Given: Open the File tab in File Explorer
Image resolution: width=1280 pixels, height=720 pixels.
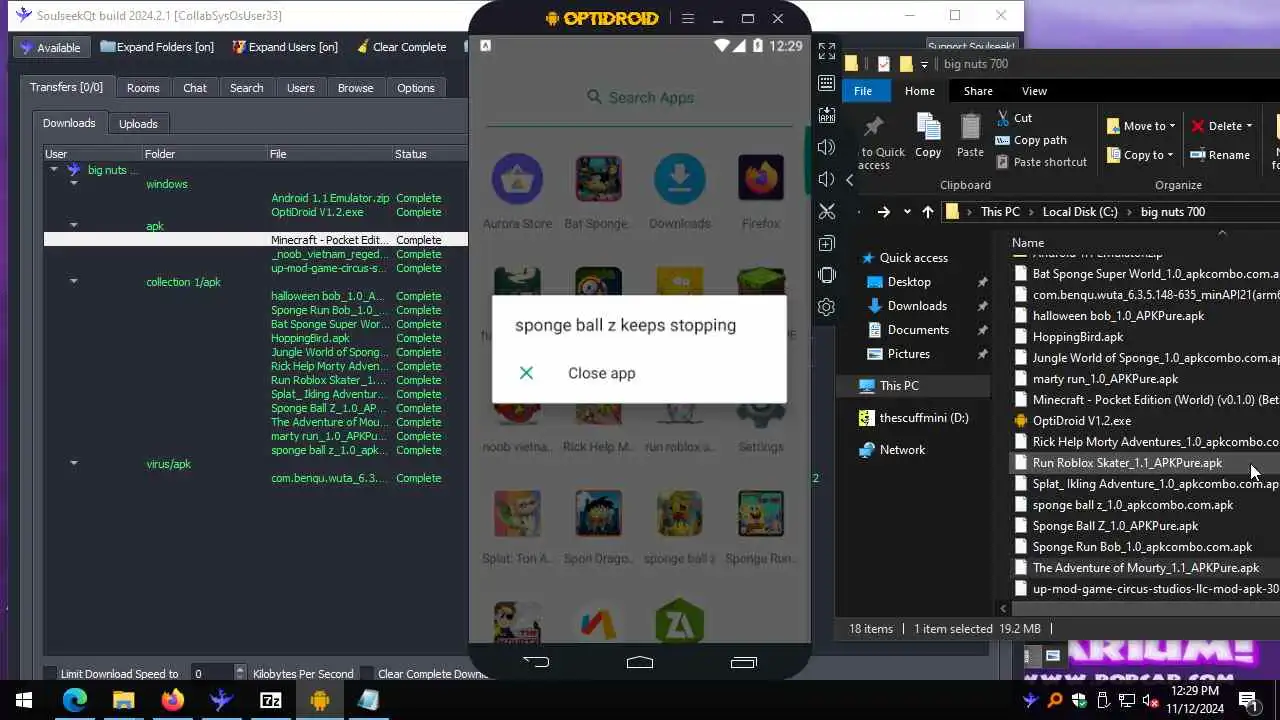Looking at the screenshot, I should pos(863,91).
